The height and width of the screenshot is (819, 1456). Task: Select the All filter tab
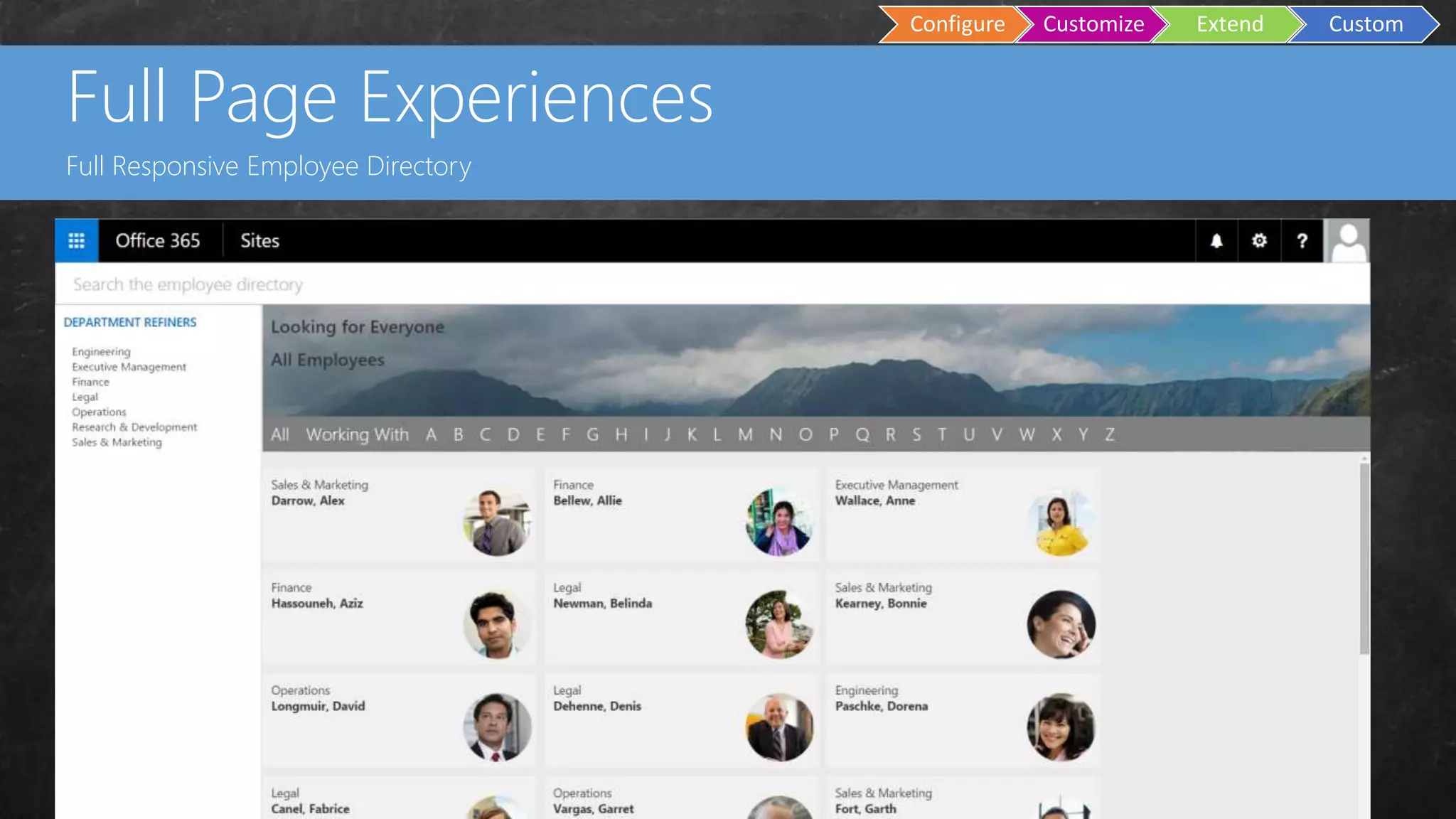tap(280, 434)
